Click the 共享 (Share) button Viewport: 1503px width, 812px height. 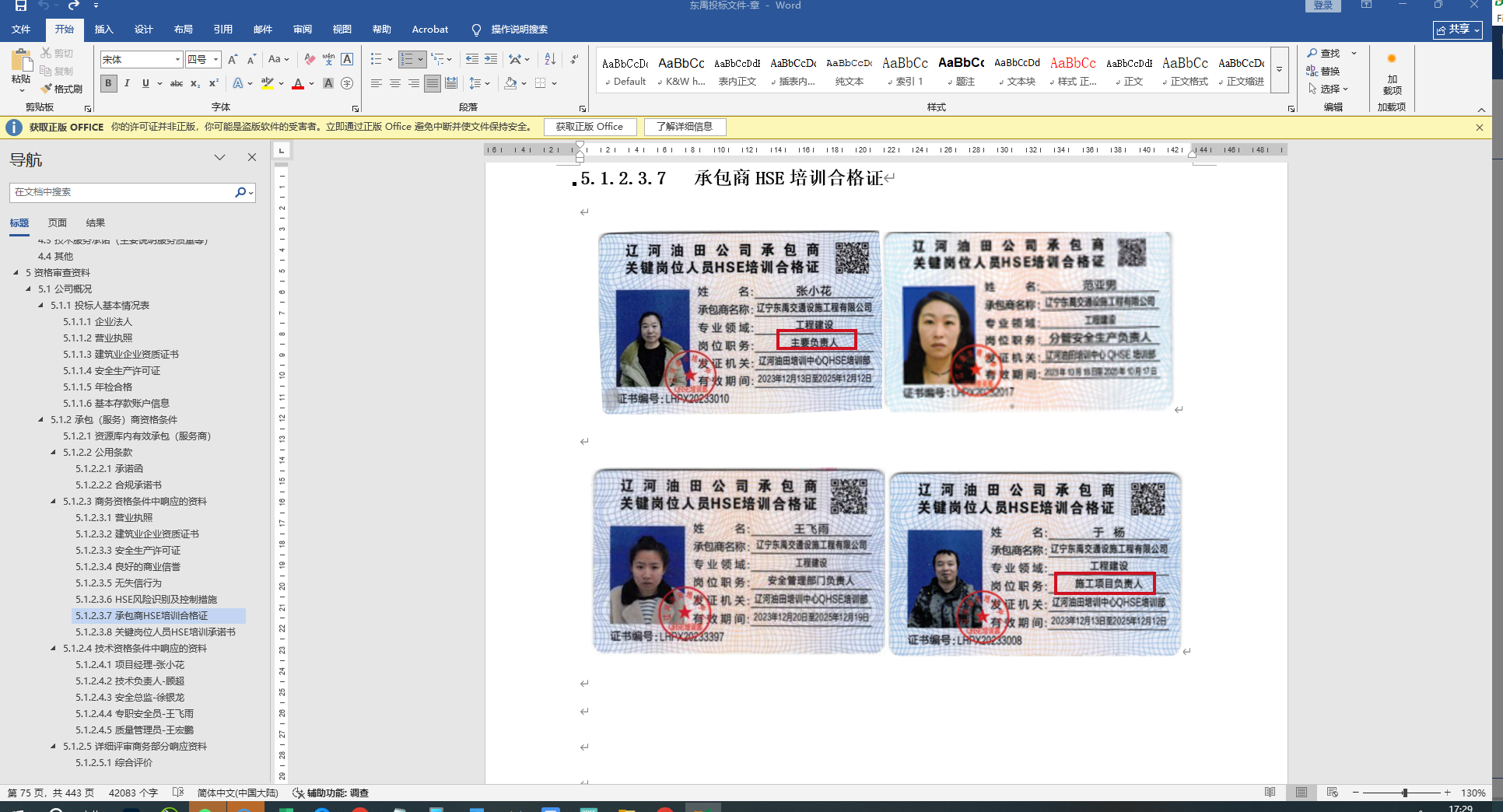click(1457, 30)
